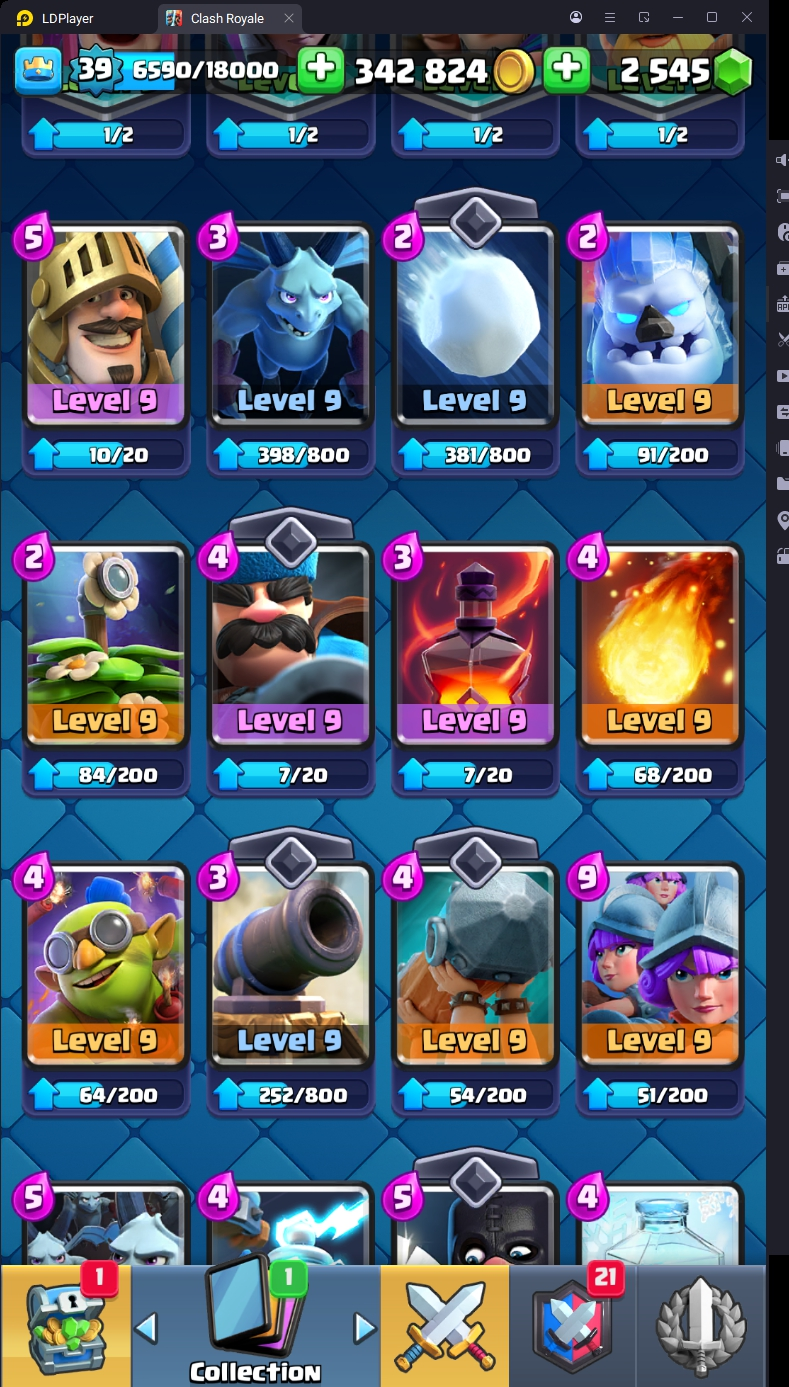Tap the blue crown trophy icon

coord(38,70)
